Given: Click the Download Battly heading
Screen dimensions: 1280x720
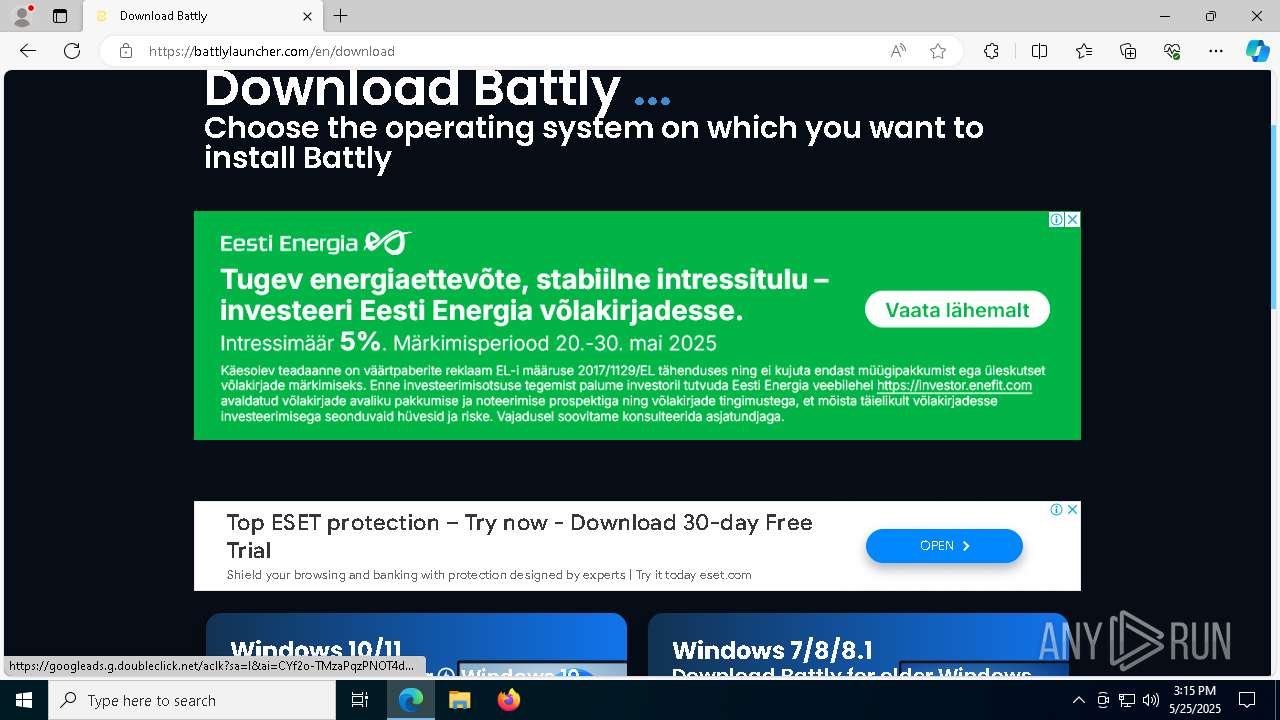Looking at the screenshot, I should (412, 88).
